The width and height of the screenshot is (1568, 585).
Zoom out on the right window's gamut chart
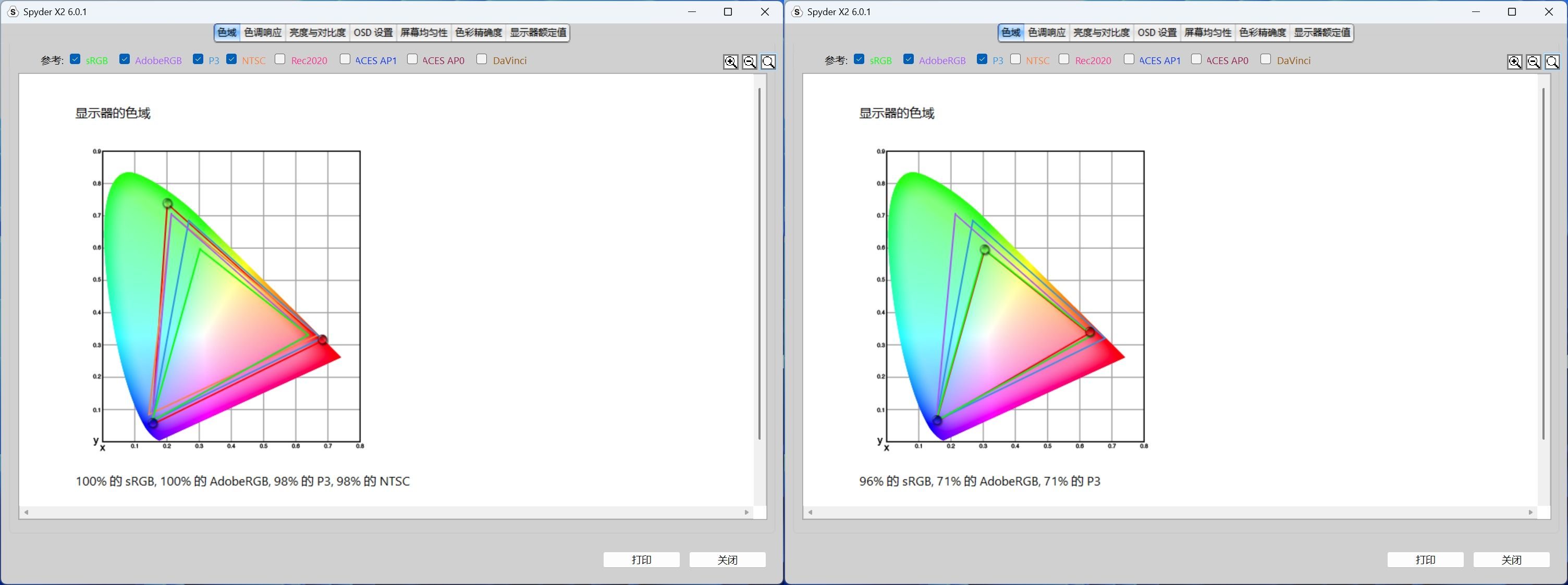(x=1533, y=62)
